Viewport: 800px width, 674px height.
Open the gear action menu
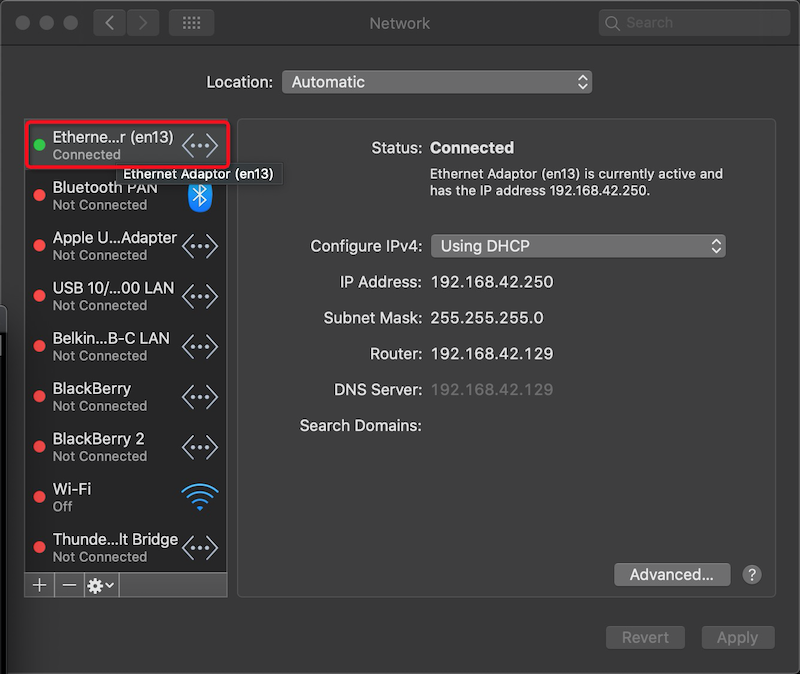pyautogui.click(x=101, y=585)
